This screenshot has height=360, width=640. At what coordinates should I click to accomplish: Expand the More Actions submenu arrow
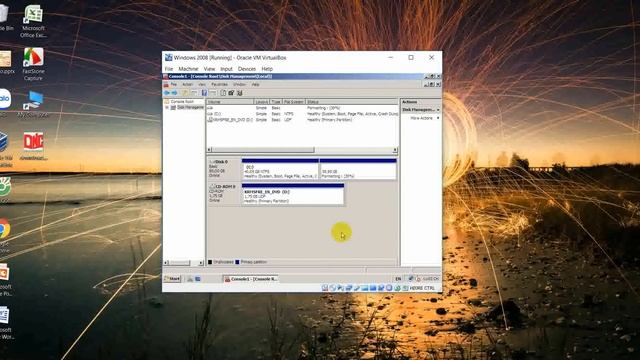pyautogui.click(x=438, y=118)
